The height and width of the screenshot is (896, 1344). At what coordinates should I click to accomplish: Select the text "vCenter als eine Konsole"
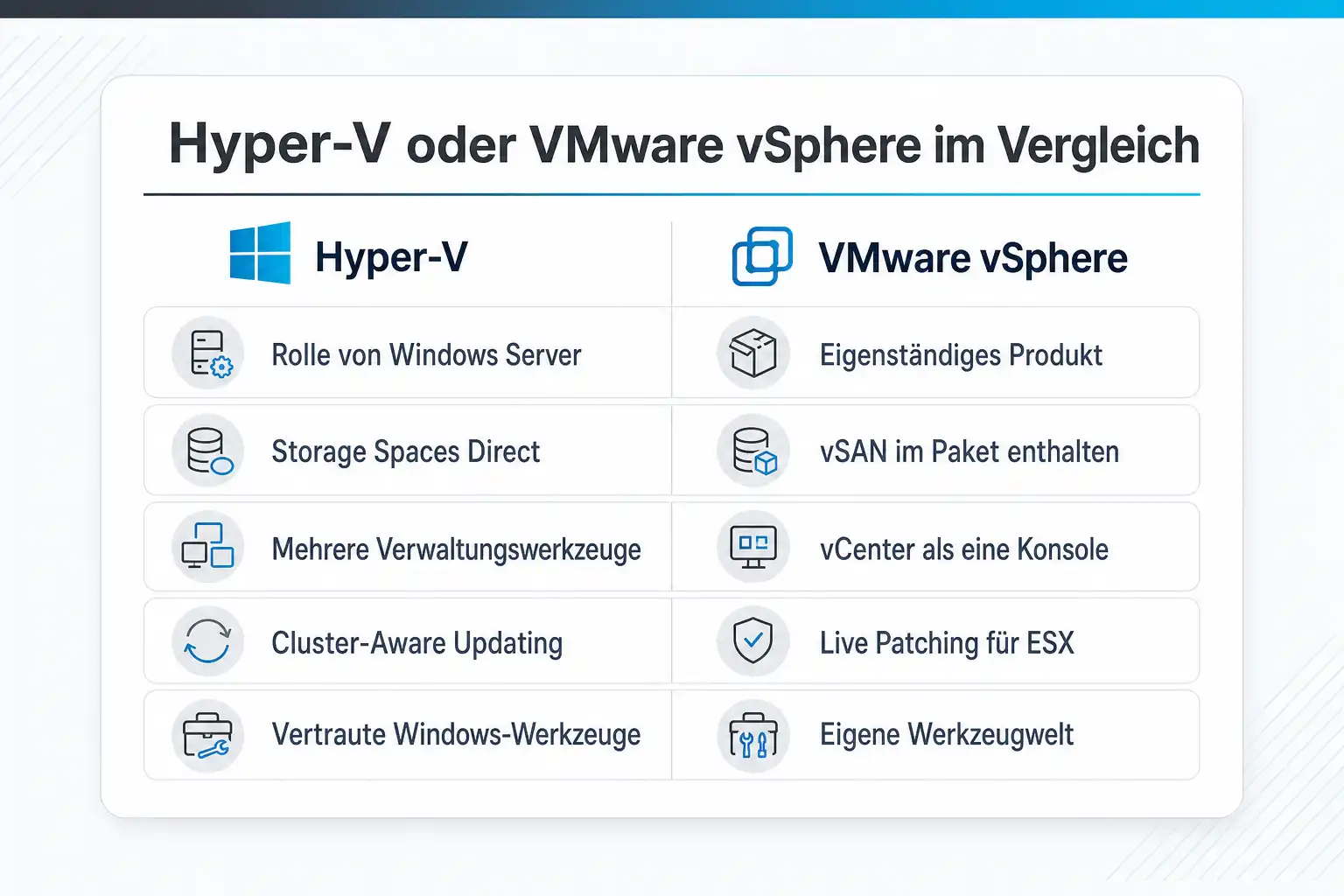click(x=964, y=549)
